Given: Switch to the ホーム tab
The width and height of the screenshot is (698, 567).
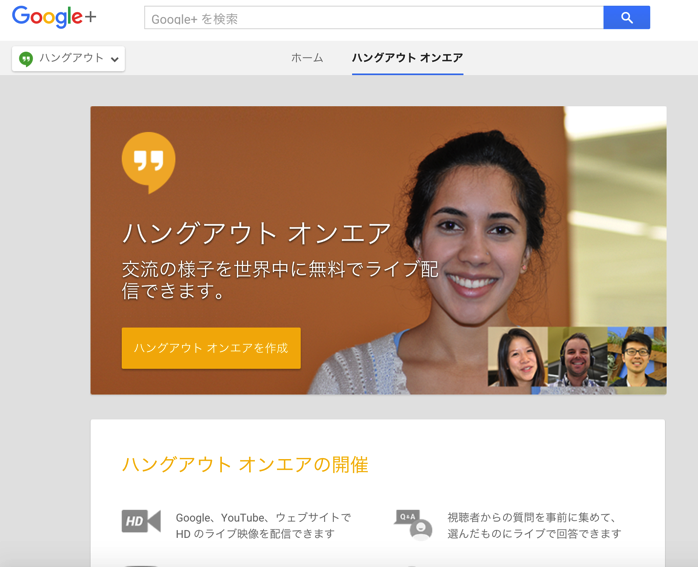Looking at the screenshot, I should (x=307, y=58).
